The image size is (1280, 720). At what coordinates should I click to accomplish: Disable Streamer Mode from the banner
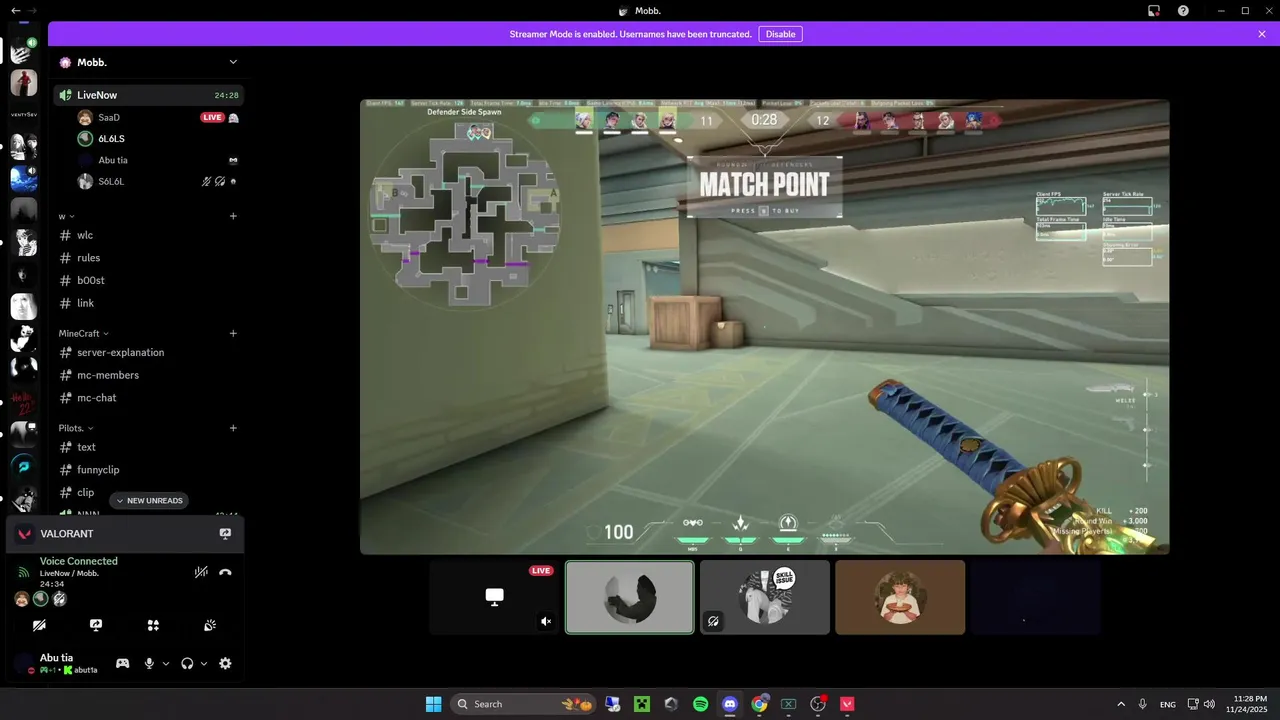pos(780,34)
